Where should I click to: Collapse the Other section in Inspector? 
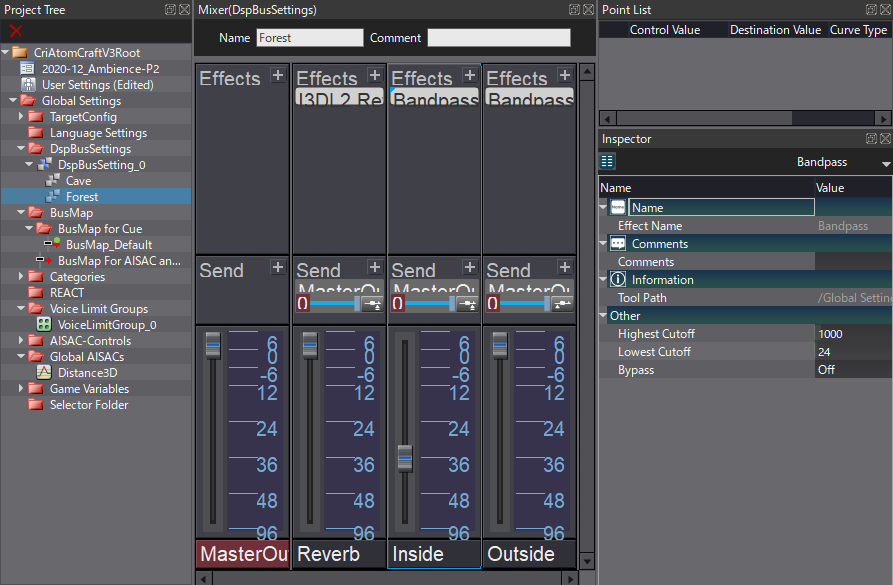coord(604,315)
